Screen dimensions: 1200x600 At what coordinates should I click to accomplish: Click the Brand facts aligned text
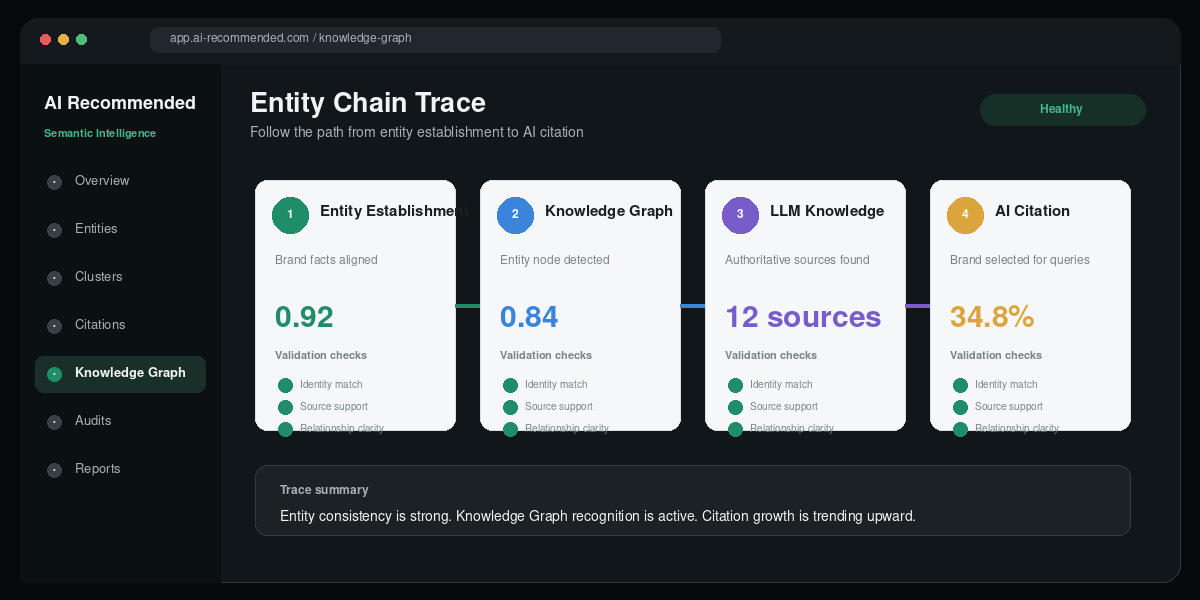point(326,260)
